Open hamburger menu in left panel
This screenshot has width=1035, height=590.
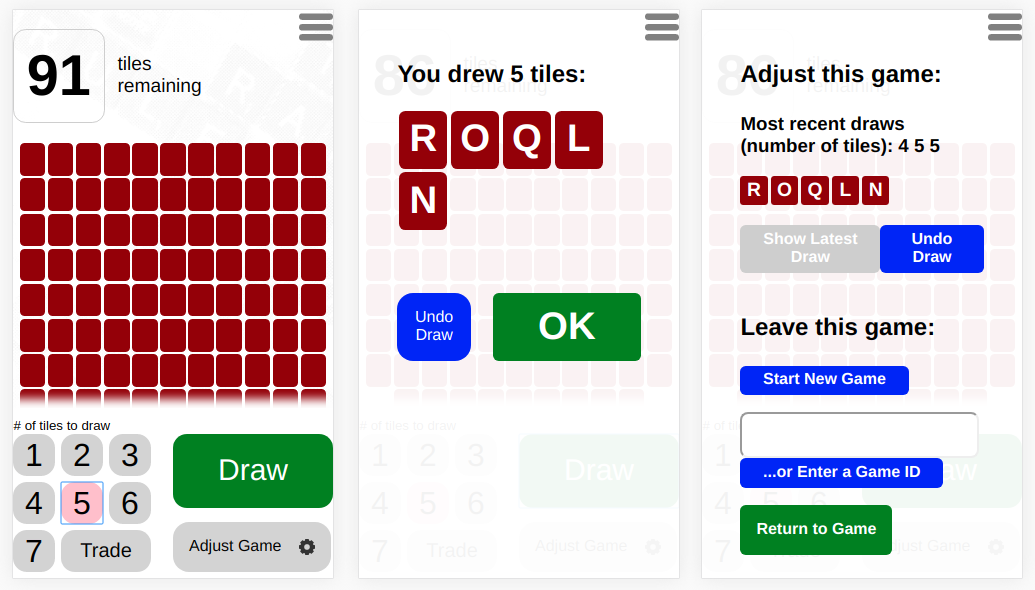tap(316, 27)
